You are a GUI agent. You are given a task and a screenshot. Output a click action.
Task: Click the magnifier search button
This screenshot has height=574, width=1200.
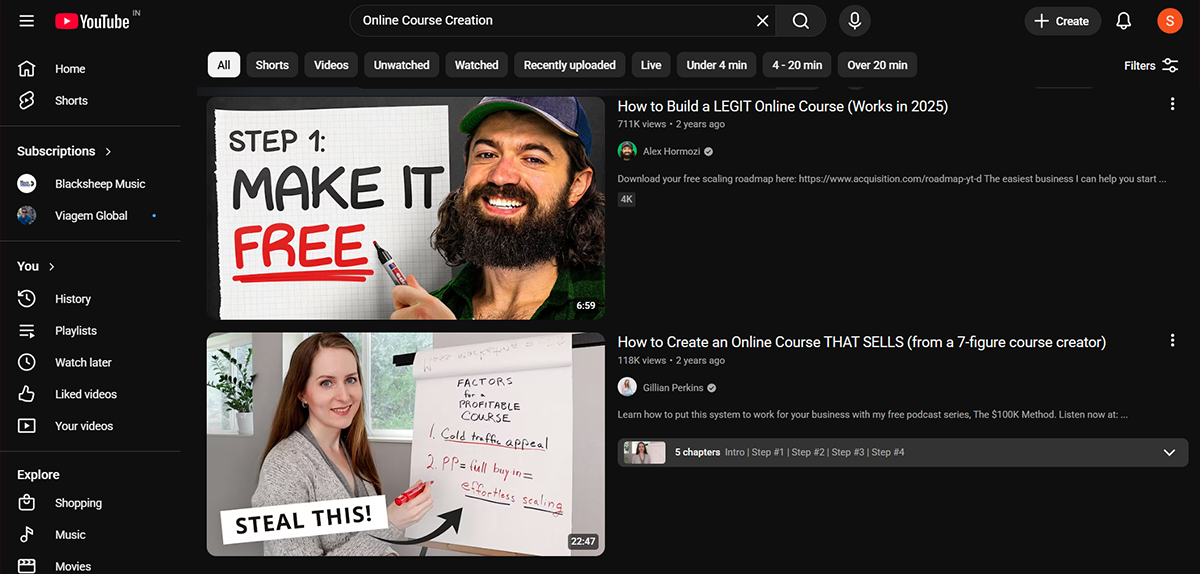(x=801, y=21)
